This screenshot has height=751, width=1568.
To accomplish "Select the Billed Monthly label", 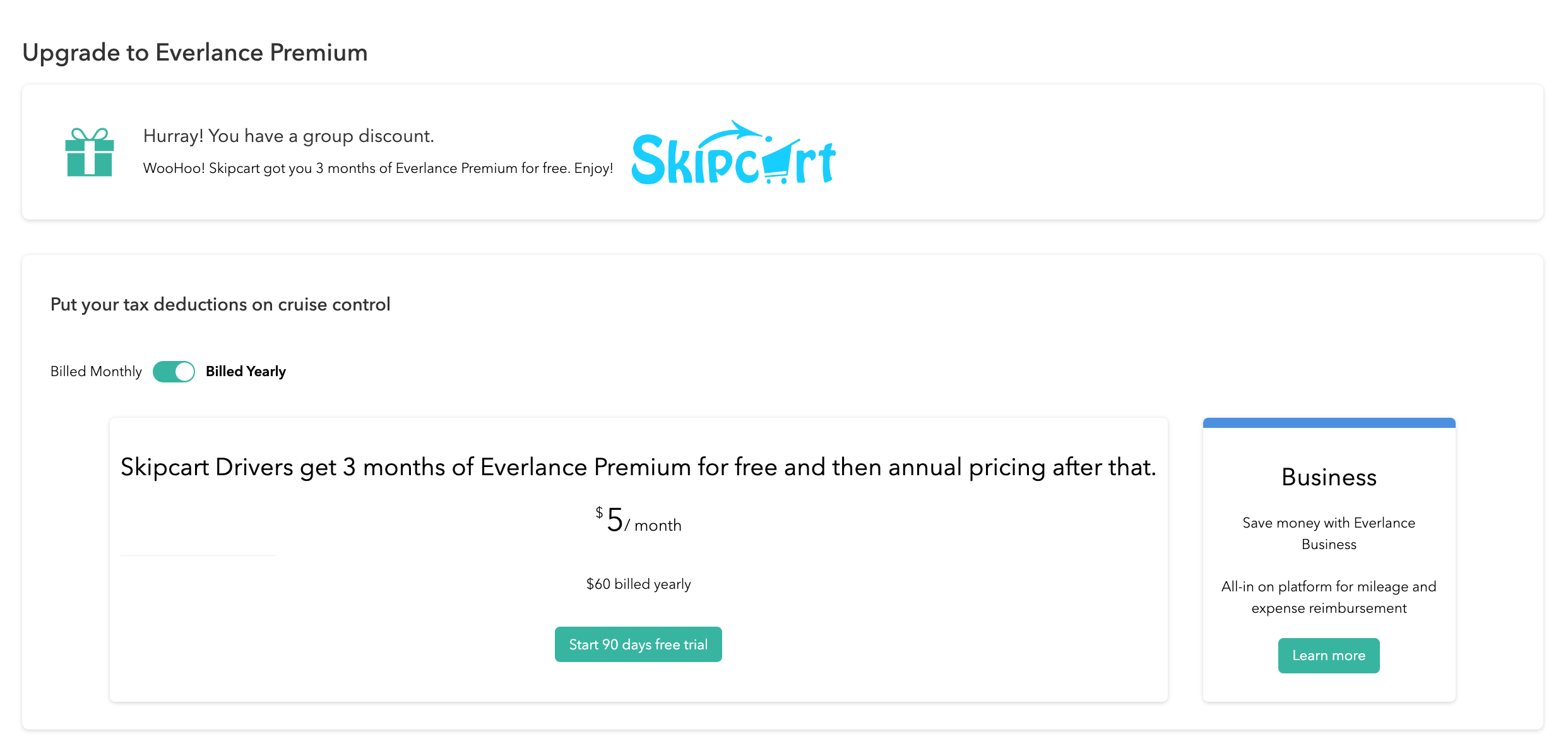I will coord(96,372).
